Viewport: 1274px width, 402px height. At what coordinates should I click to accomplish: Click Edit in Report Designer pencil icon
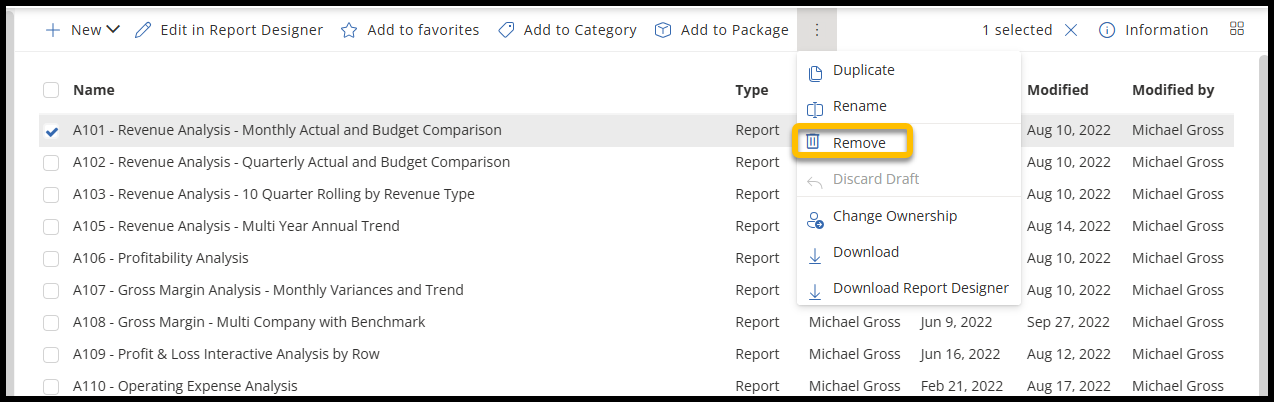coord(144,30)
